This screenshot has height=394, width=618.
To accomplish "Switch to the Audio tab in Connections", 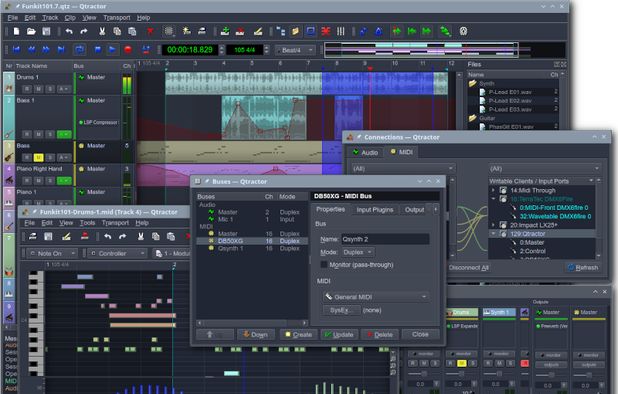I will pyautogui.click(x=365, y=152).
